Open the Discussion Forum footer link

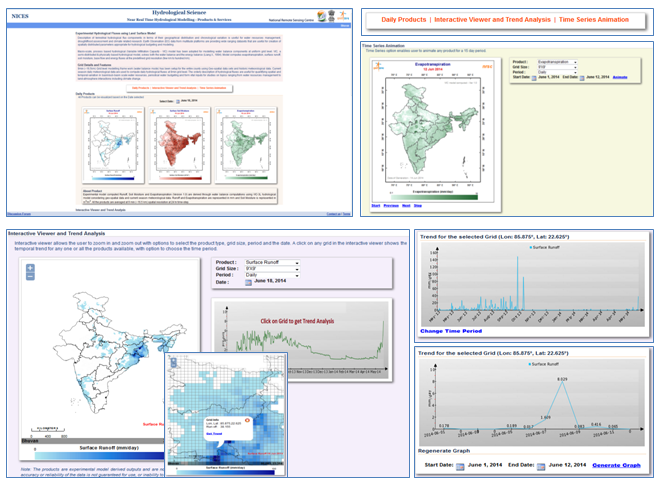coord(19,214)
